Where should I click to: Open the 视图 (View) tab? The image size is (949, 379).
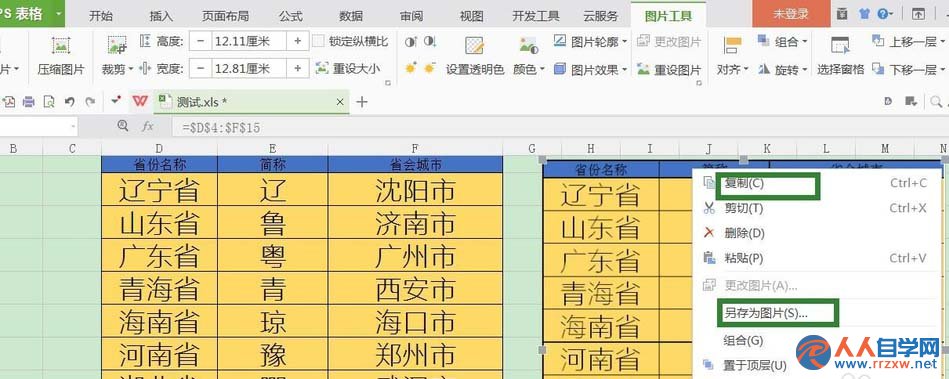[x=471, y=16]
